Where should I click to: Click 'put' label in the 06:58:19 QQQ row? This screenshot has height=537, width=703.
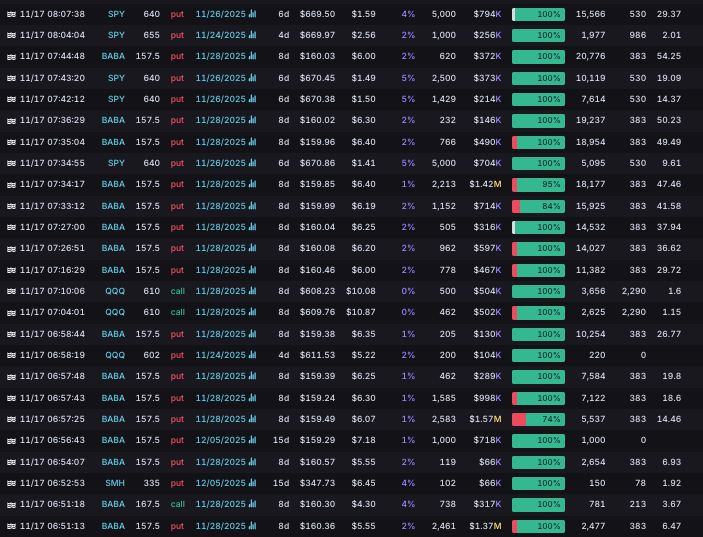point(177,355)
